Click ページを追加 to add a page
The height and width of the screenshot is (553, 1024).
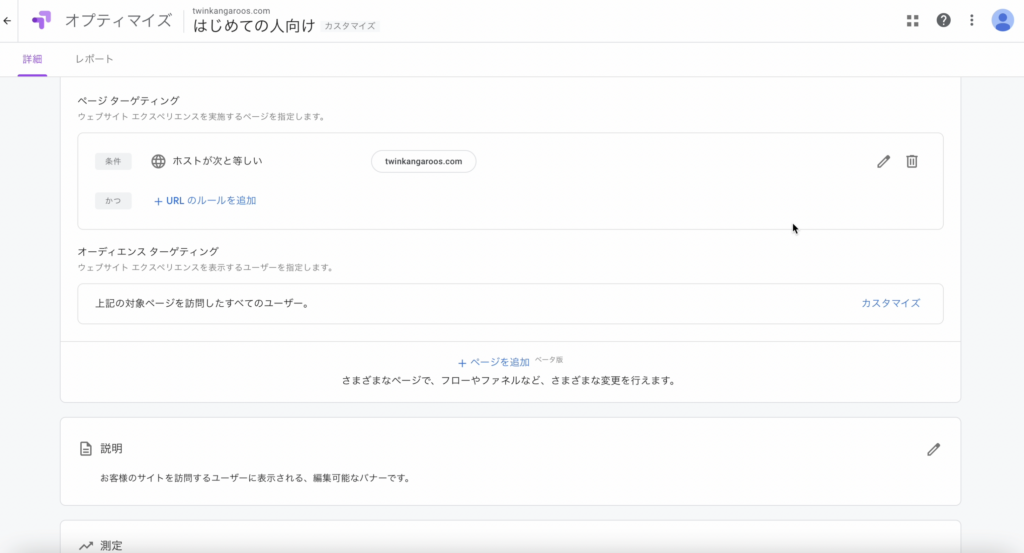[494, 362]
